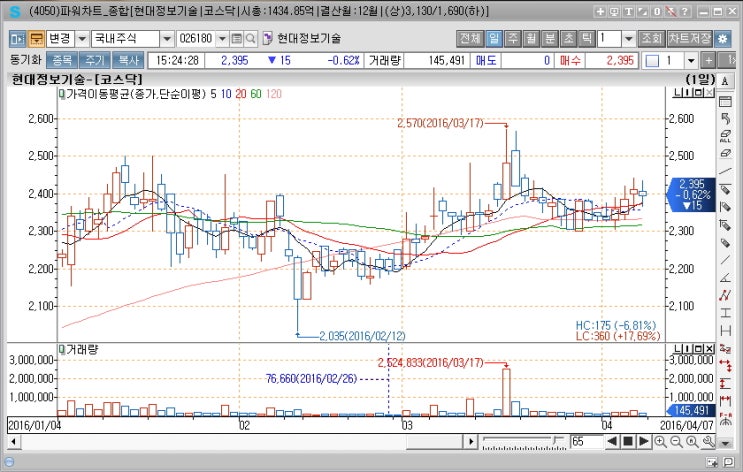Click the erase ALL drawings tool
The height and width of the screenshot is (472, 743).
click(x=725, y=136)
